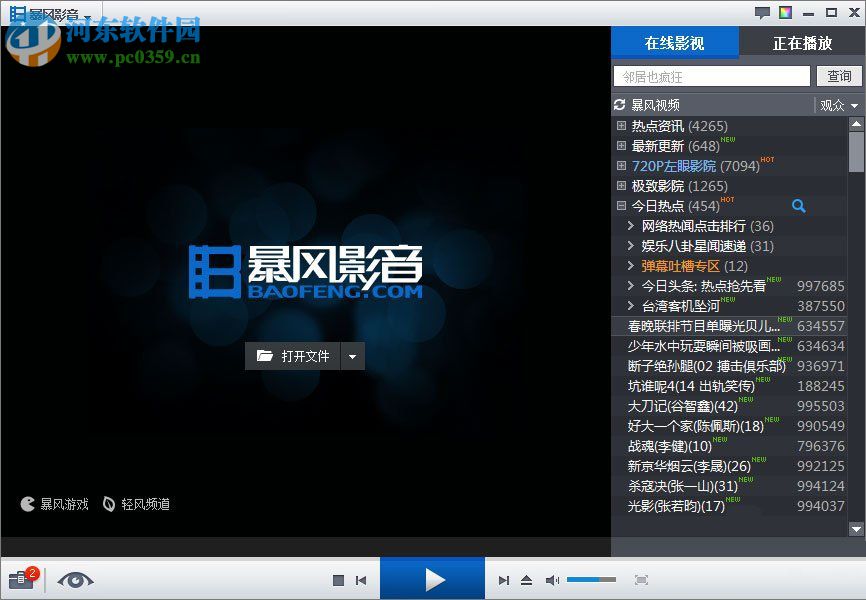Open the feedback message icon in titlebar

tap(762, 11)
